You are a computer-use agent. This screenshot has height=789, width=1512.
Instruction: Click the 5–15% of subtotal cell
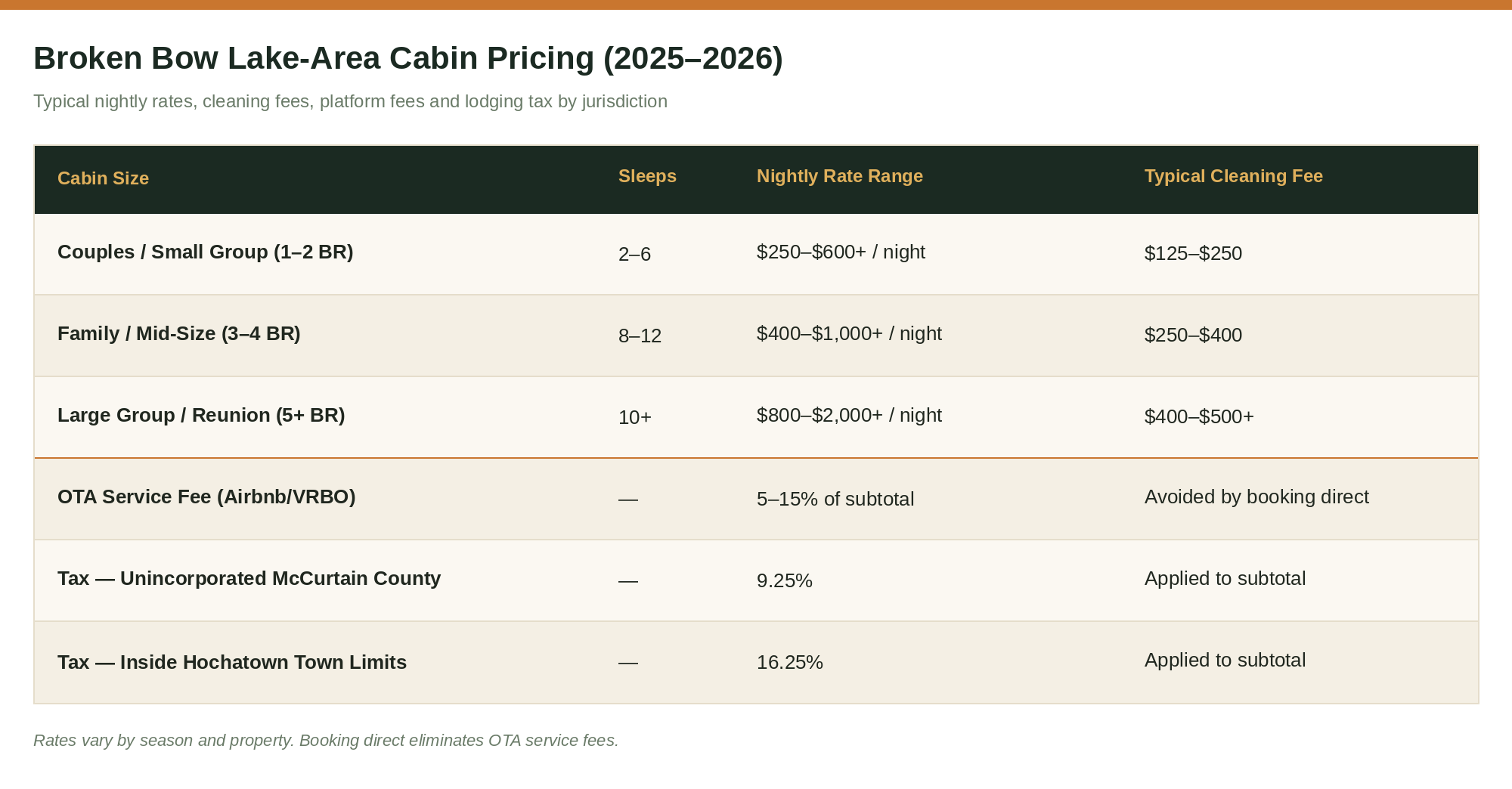835,499
